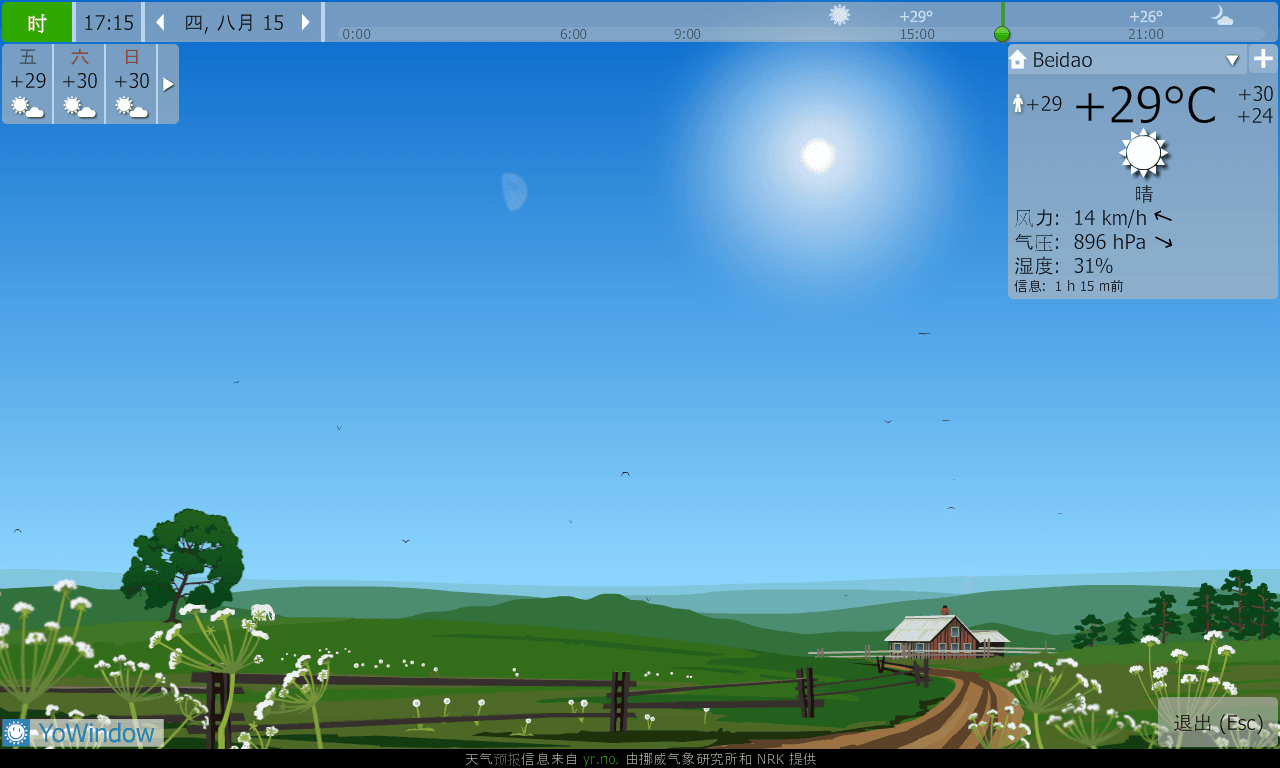Click the wind direction arrow
This screenshot has height=768, width=1280.
click(x=1163, y=217)
